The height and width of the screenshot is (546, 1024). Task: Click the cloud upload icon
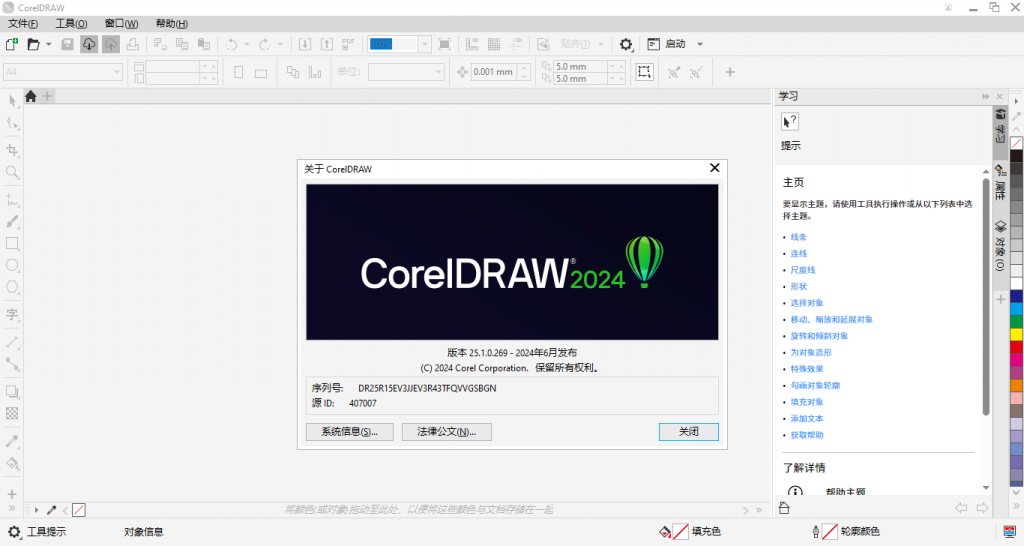(111, 44)
